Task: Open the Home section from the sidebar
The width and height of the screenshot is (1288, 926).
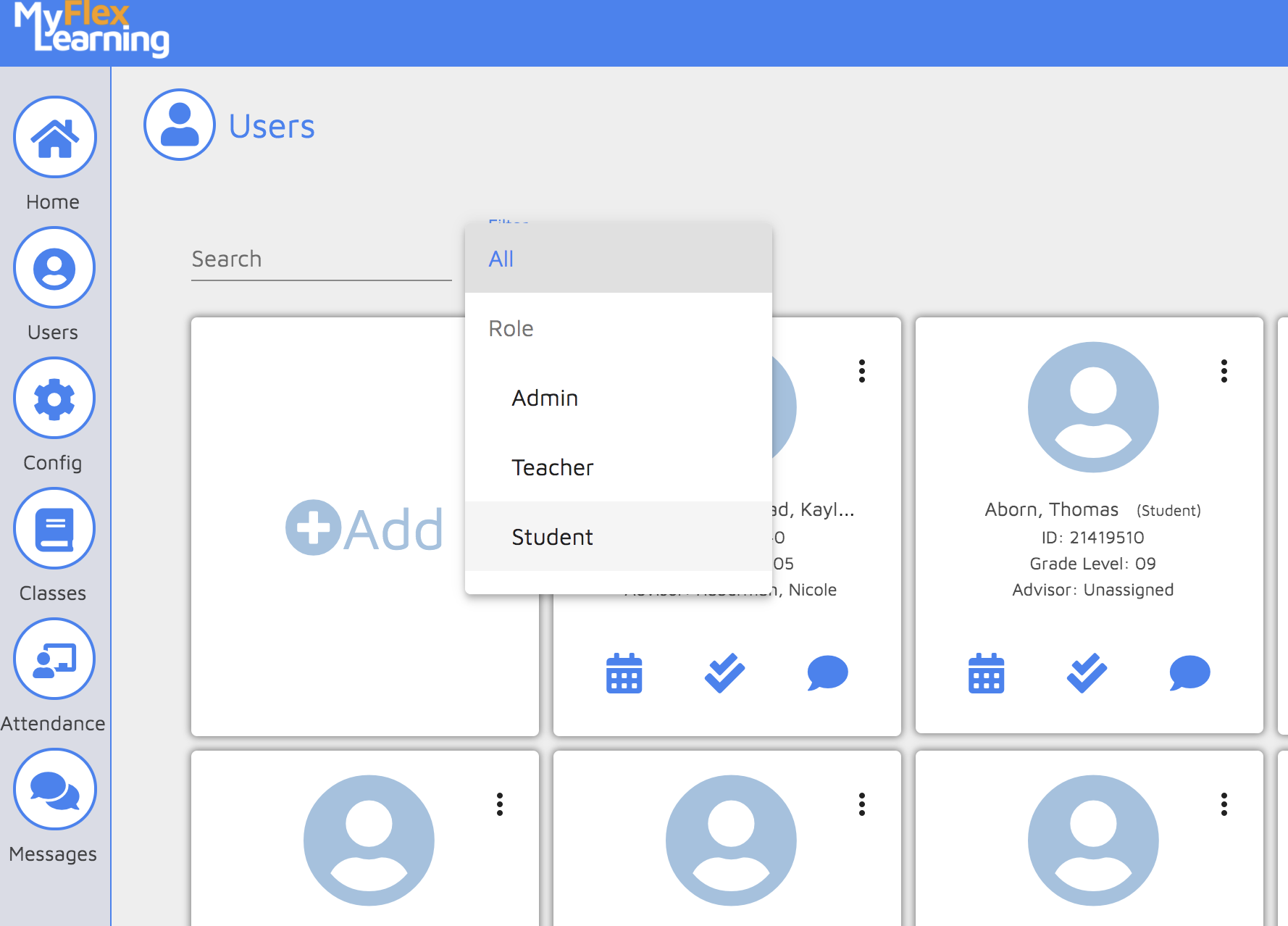Action: [54, 138]
